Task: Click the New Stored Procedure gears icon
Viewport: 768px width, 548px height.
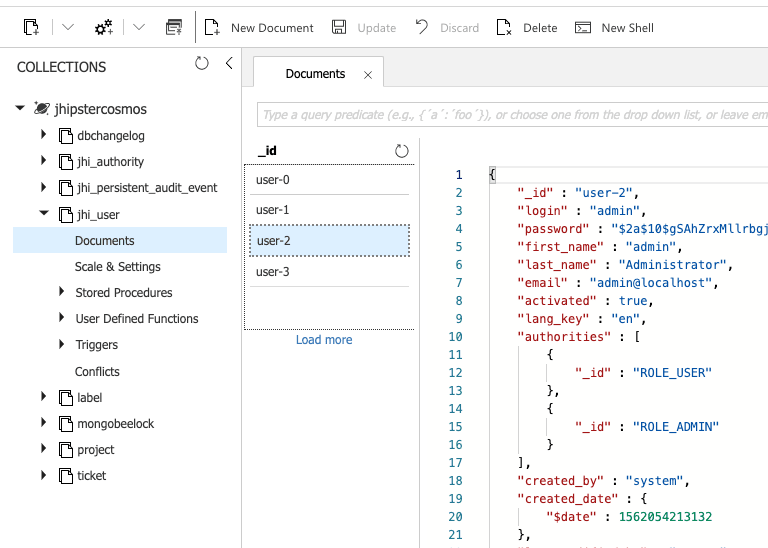Action: pos(104,27)
